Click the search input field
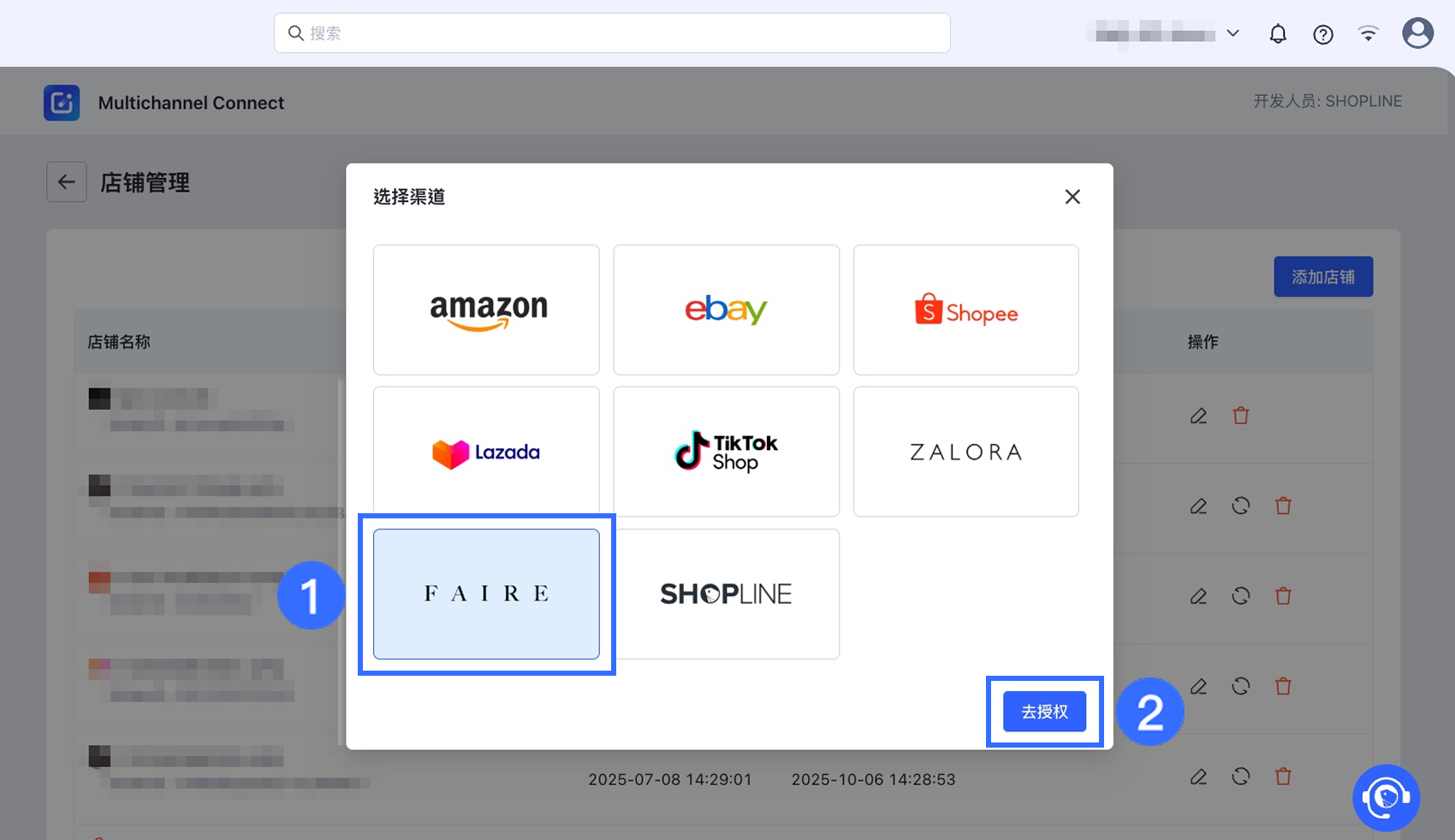This screenshot has height=840, width=1455. pyautogui.click(x=612, y=33)
